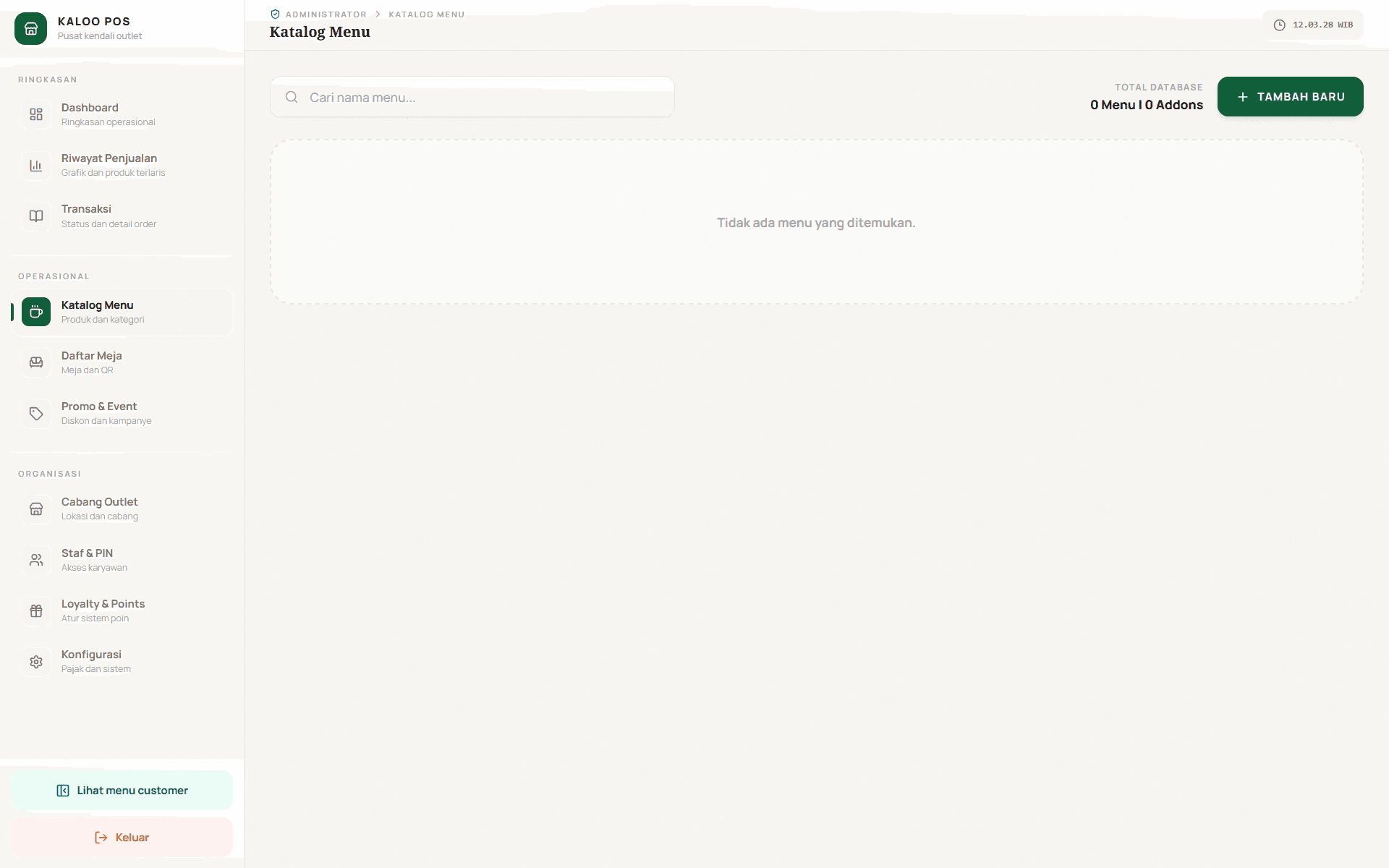
Task: Click the clock icon beside the time
Action: (1279, 25)
